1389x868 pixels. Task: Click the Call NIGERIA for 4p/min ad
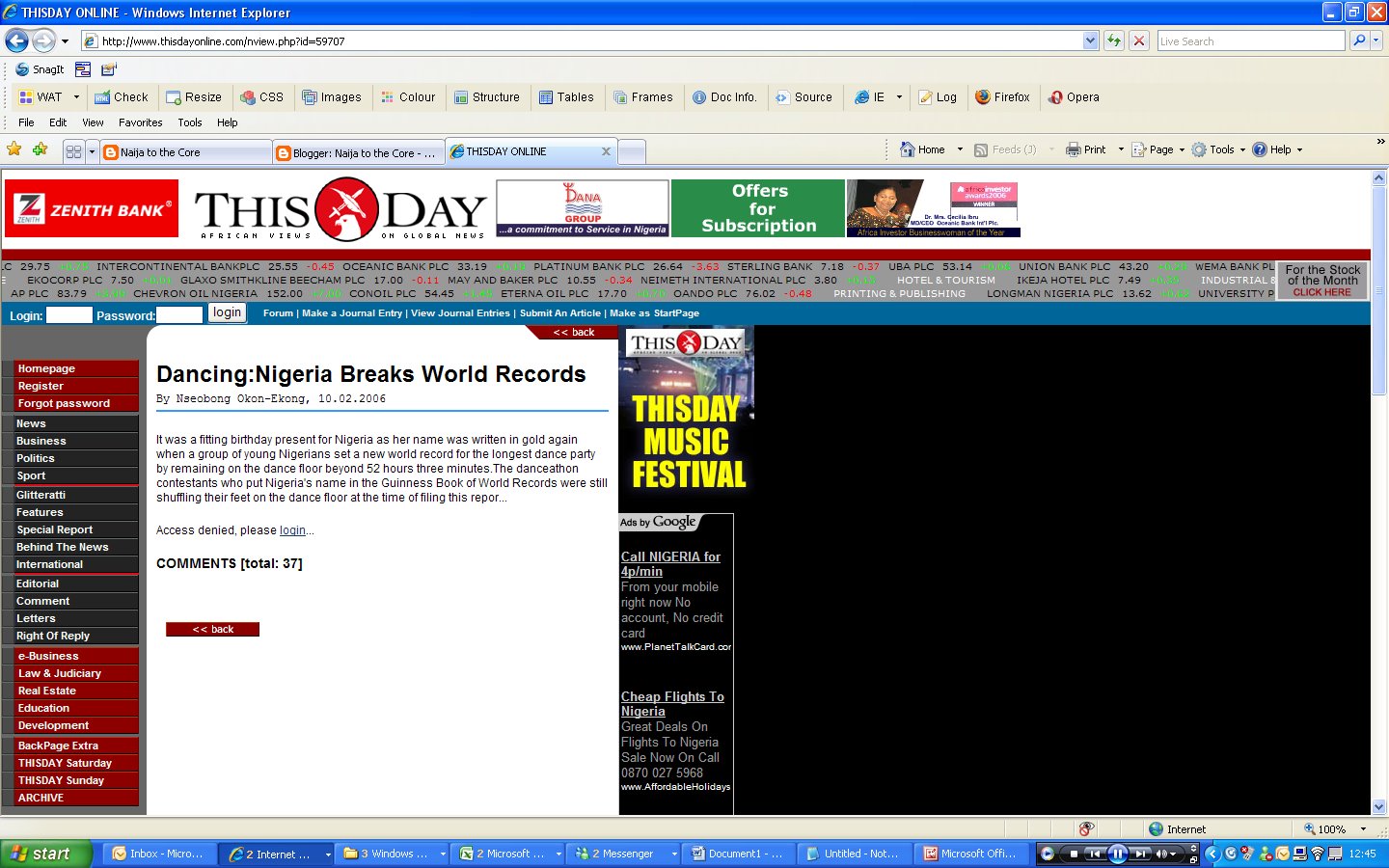tap(670, 564)
